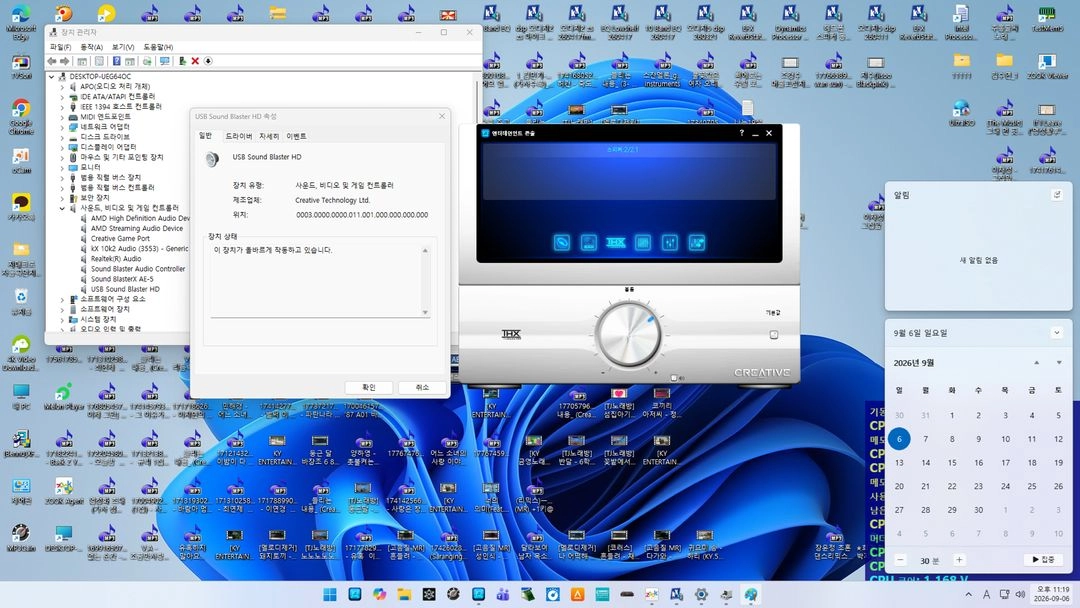Select Creative Game Port in the device tree

[120, 238]
